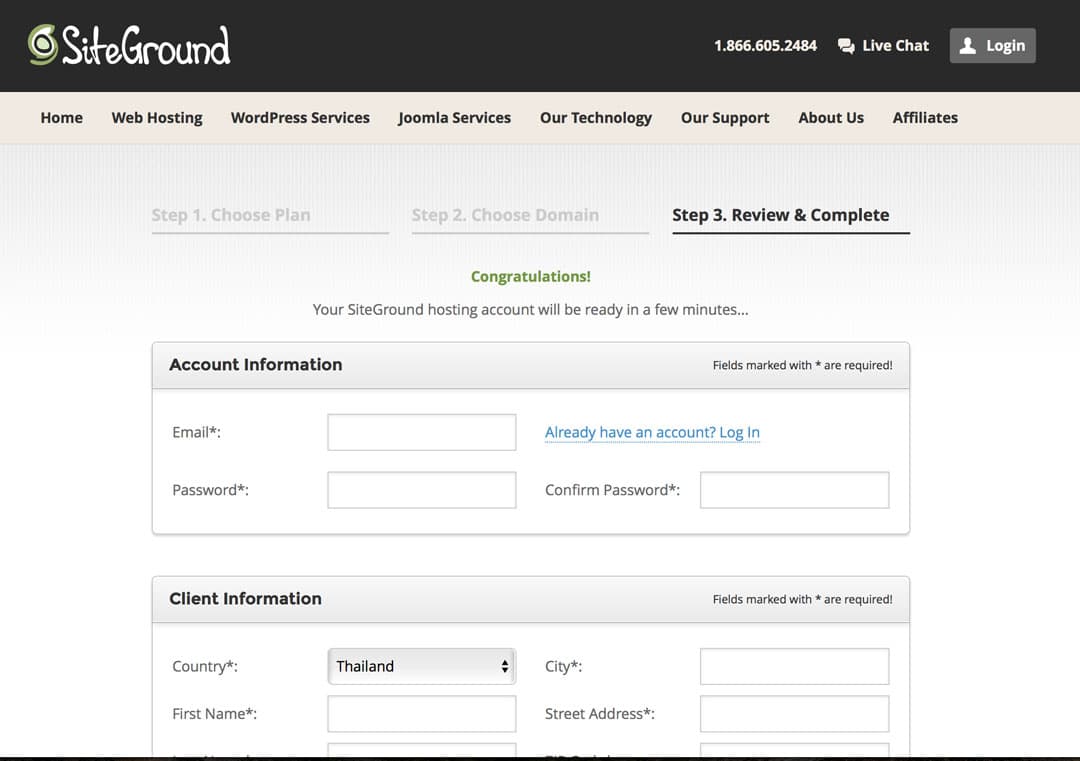Image resolution: width=1080 pixels, height=761 pixels.
Task: Click the phone number 1.866.605.2484
Action: [x=765, y=45]
